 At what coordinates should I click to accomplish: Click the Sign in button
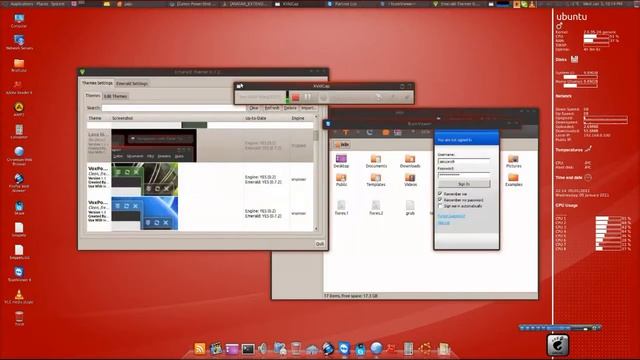tap(464, 184)
